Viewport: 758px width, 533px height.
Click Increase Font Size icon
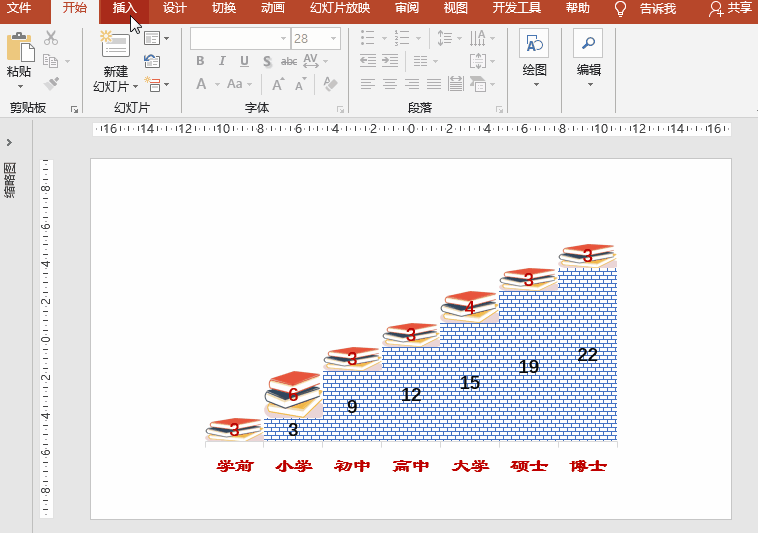click(278, 84)
